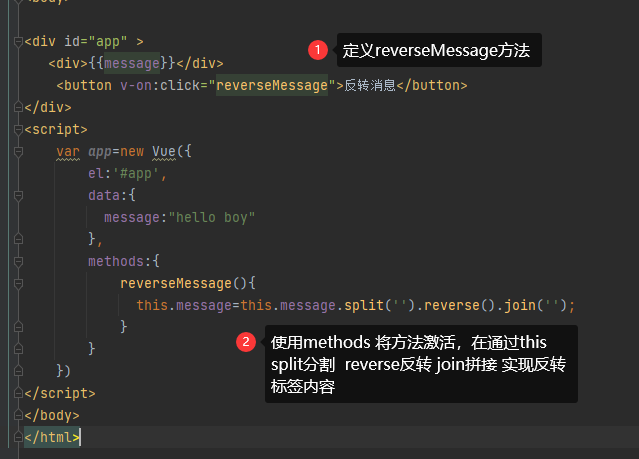Screen dimensions: 639x459
Task: Click the 'v-on' directive prefix
Action: click(x=136, y=85)
